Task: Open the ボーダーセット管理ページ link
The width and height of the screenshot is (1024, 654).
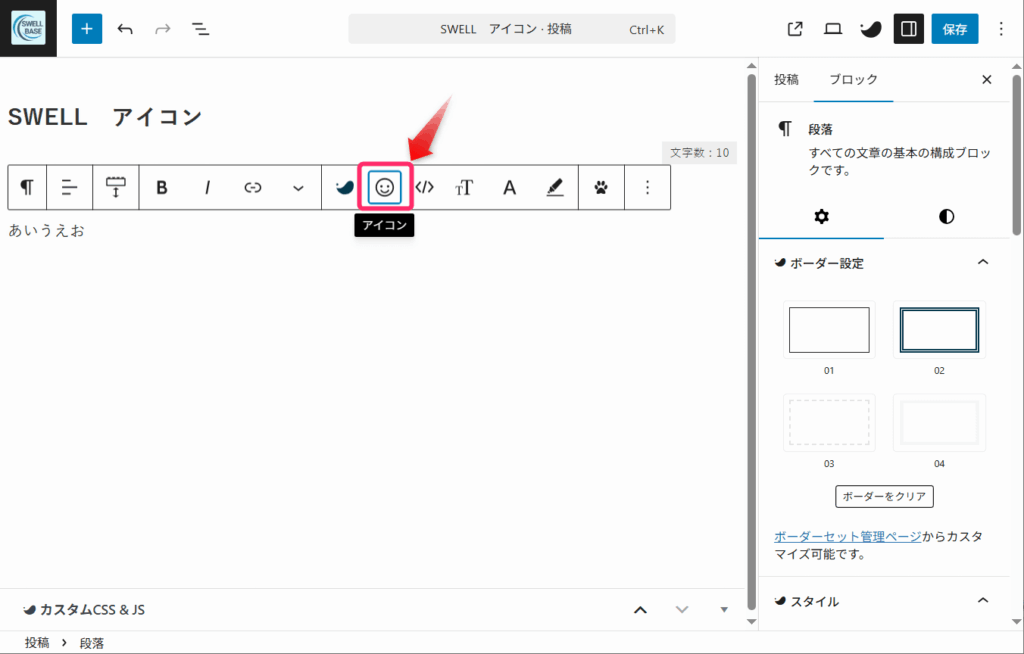Action: point(848,536)
